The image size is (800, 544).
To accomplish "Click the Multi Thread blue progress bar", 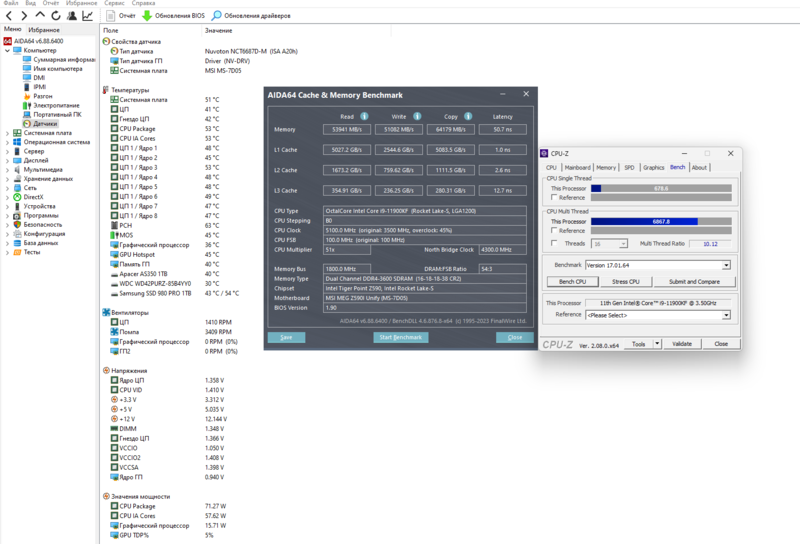I will coord(644,221).
